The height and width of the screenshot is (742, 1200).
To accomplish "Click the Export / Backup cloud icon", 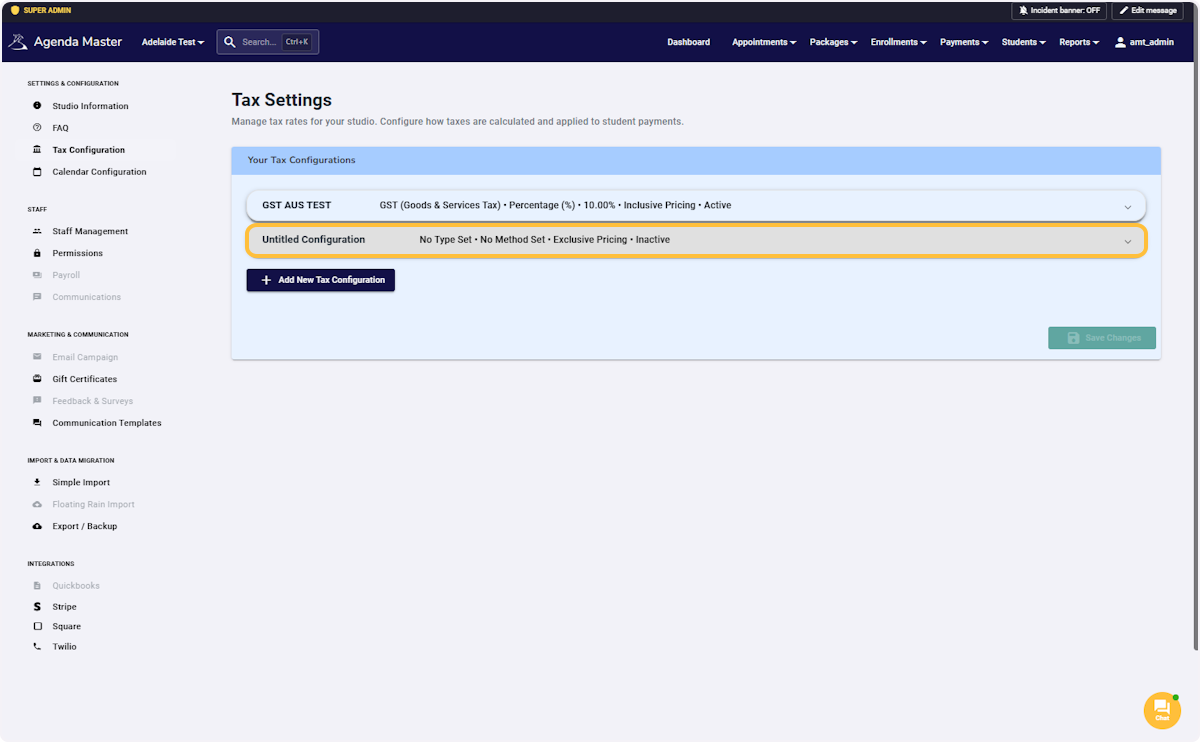I will point(37,526).
